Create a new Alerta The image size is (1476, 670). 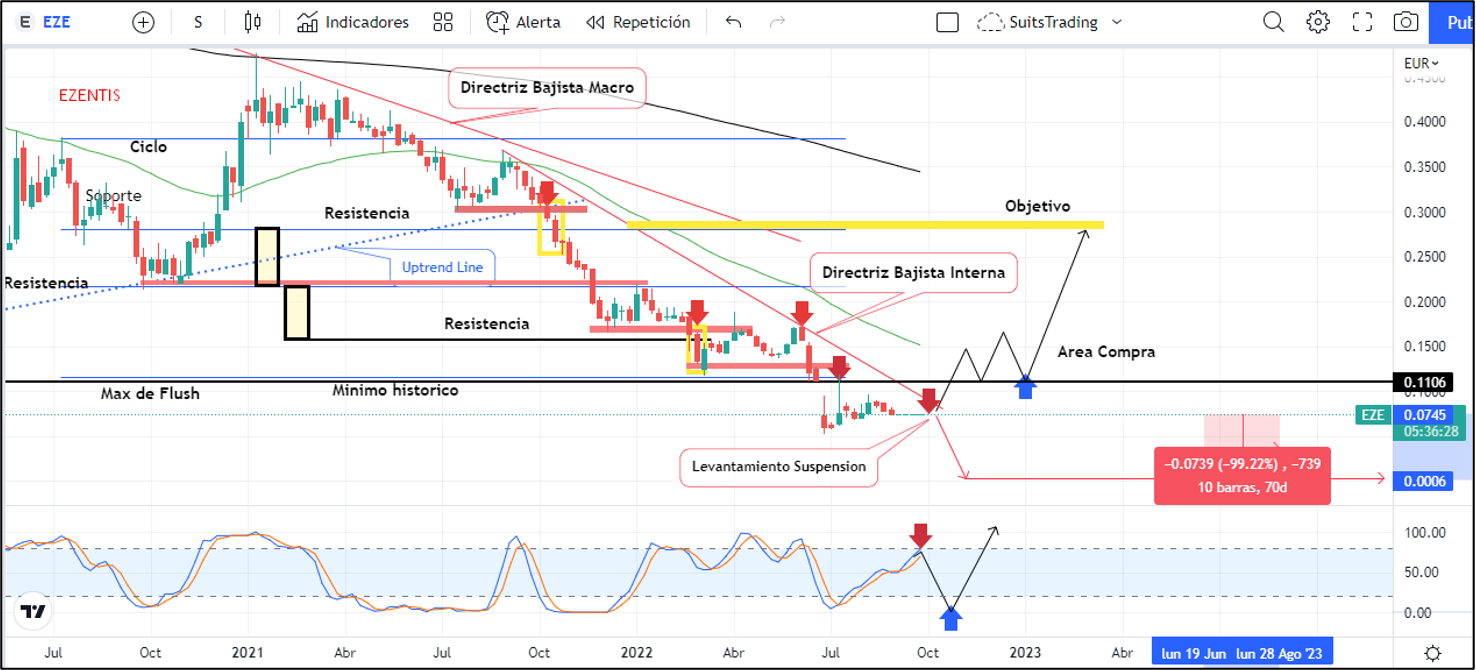523,22
